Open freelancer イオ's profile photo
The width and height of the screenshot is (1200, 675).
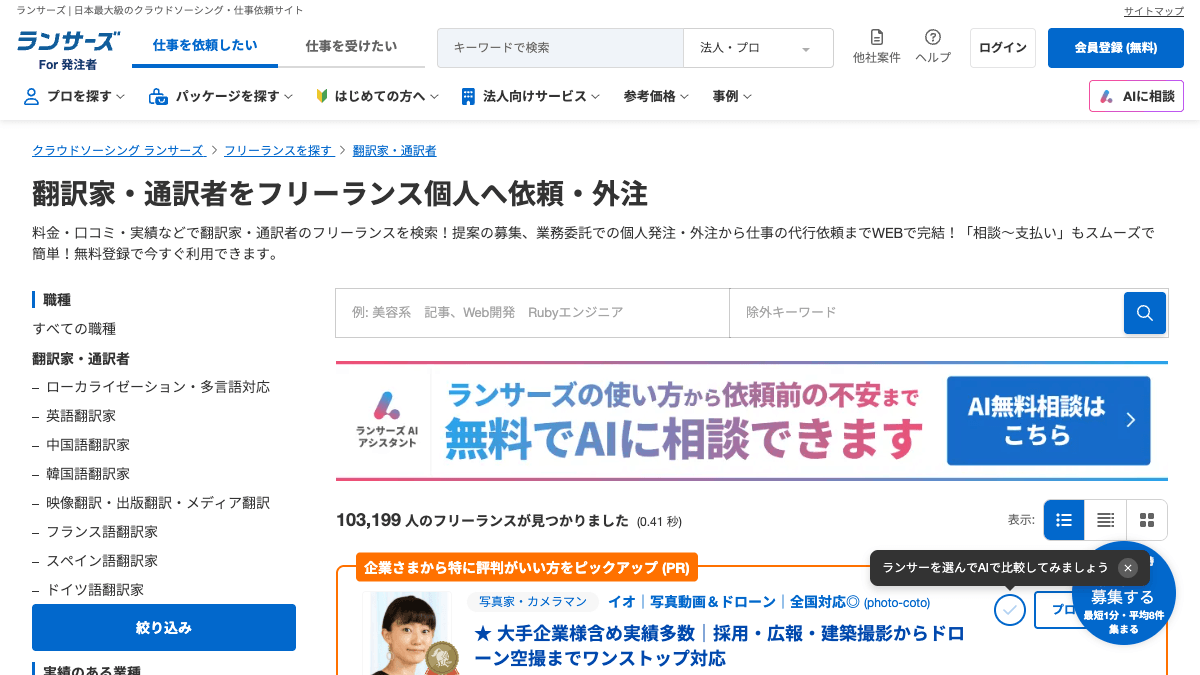(x=410, y=634)
